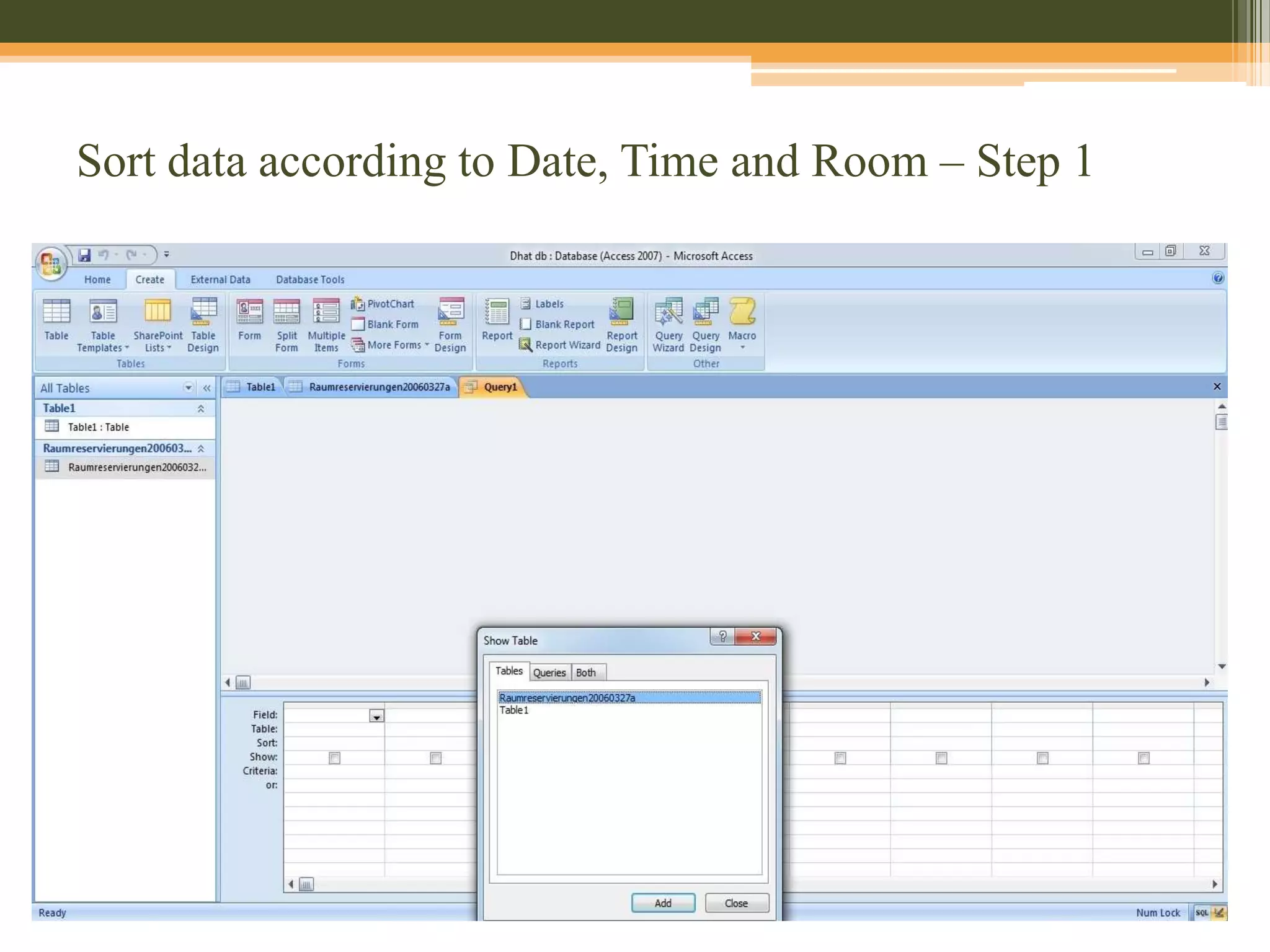Screen dimensions: 1270x952
Task: Collapse the Table1 group in navigation pane
Action: click(201, 408)
